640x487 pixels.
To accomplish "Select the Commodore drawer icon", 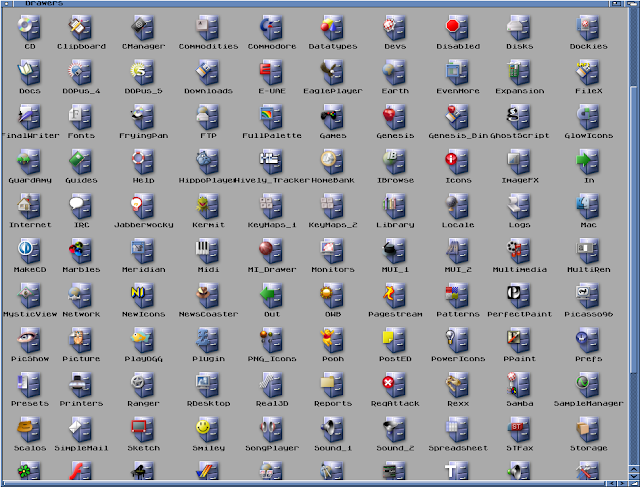I will point(271,28).
